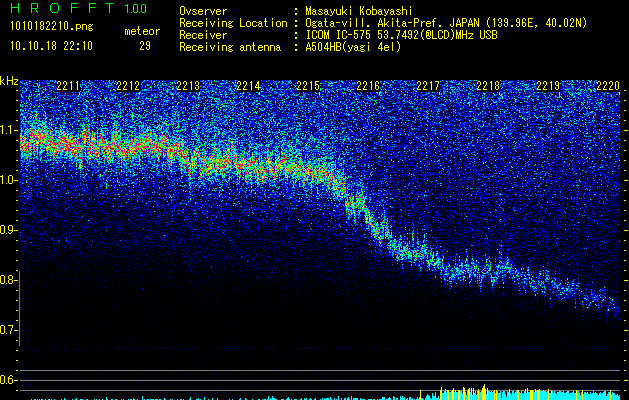Click the 2215 time marker

pyautogui.click(x=308, y=86)
